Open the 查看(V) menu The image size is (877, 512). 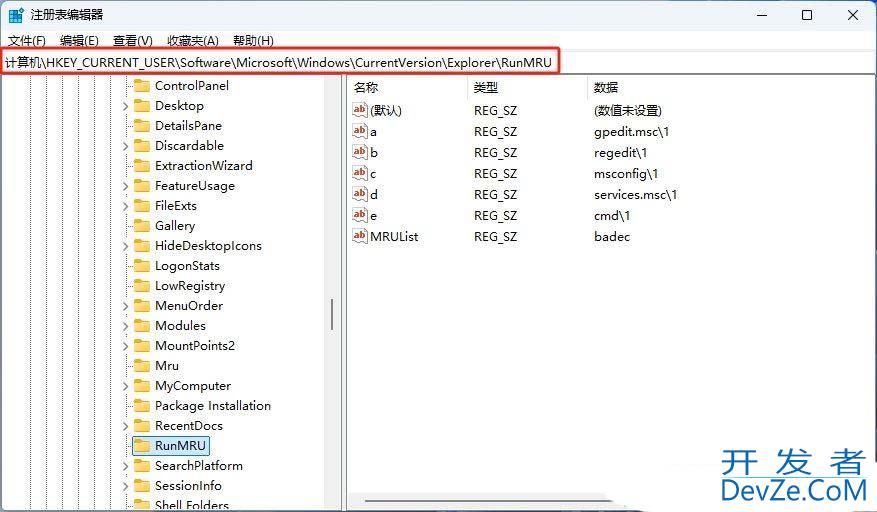click(133, 40)
